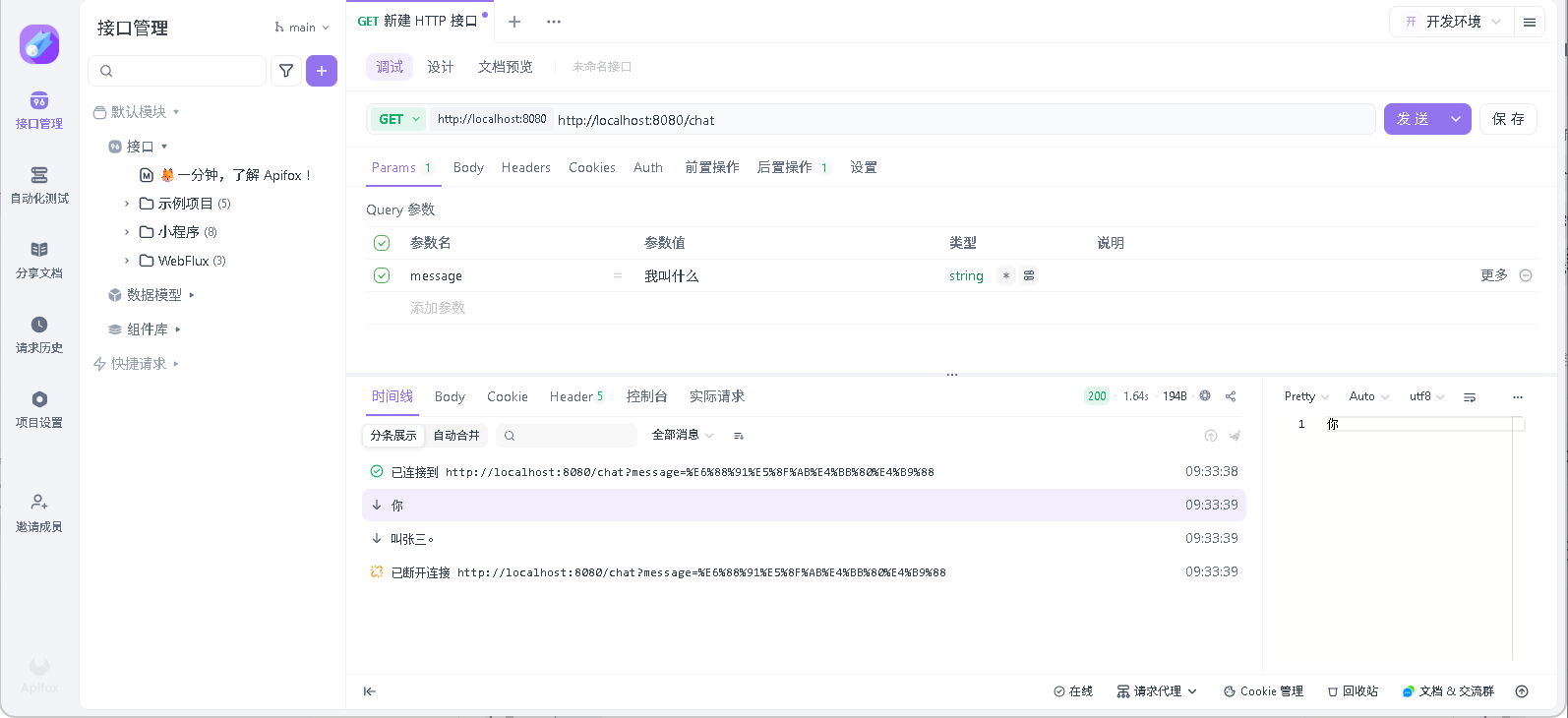Expand the WebFlux folder
This screenshot has width=1568, height=718.
tap(127, 261)
